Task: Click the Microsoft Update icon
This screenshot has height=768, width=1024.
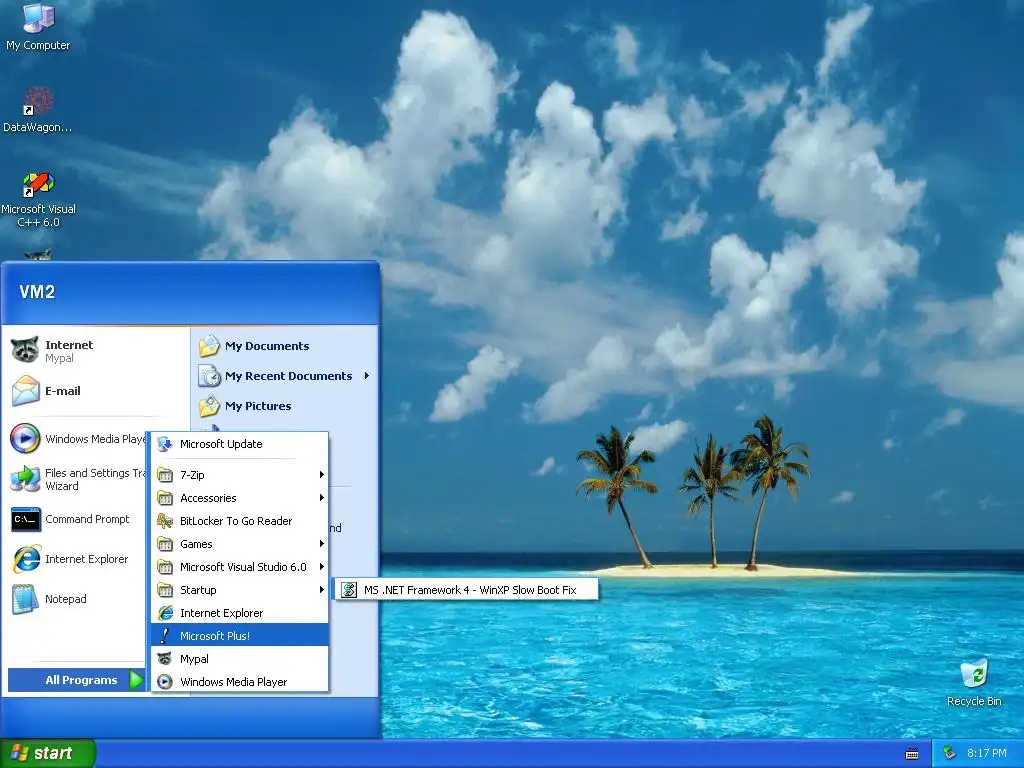Action: (165, 444)
